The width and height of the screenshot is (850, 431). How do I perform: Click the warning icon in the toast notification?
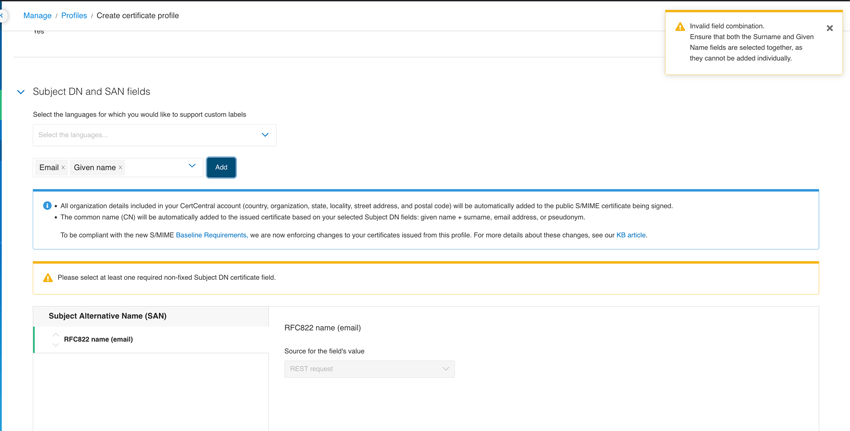pyautogui.click(x=680, y=27)
